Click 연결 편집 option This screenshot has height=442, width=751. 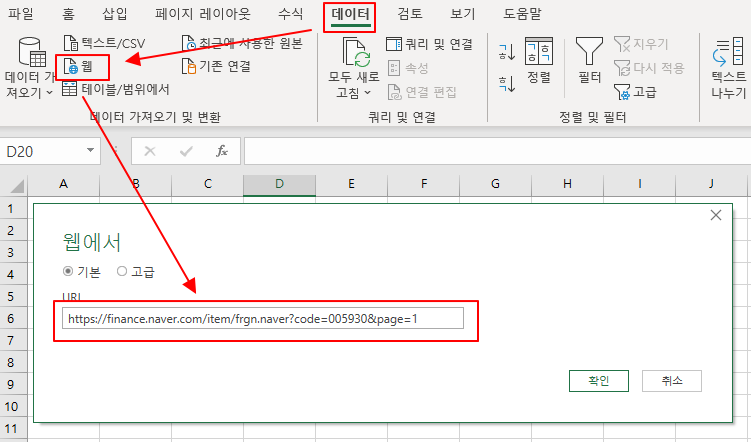[422, 92]
